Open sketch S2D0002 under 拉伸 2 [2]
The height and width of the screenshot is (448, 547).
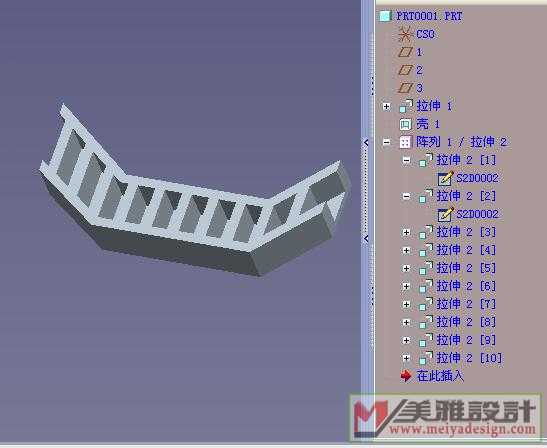[468, 214]
